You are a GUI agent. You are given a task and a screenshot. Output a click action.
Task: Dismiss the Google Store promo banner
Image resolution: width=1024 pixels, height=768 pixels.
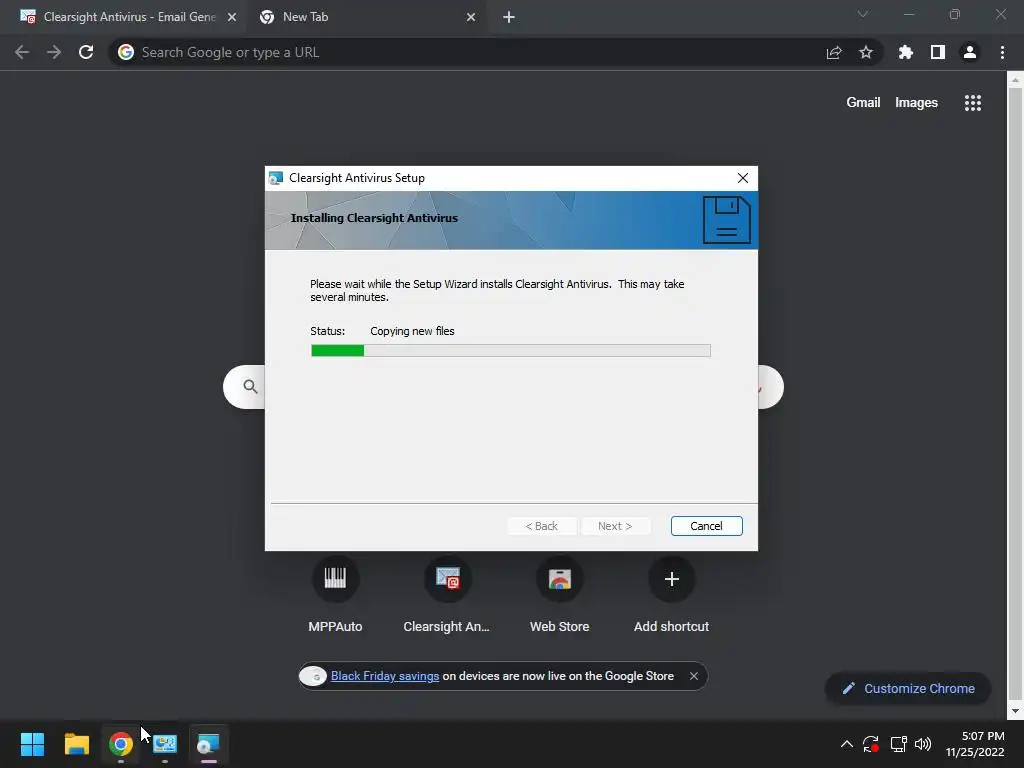tap(694, 676)
